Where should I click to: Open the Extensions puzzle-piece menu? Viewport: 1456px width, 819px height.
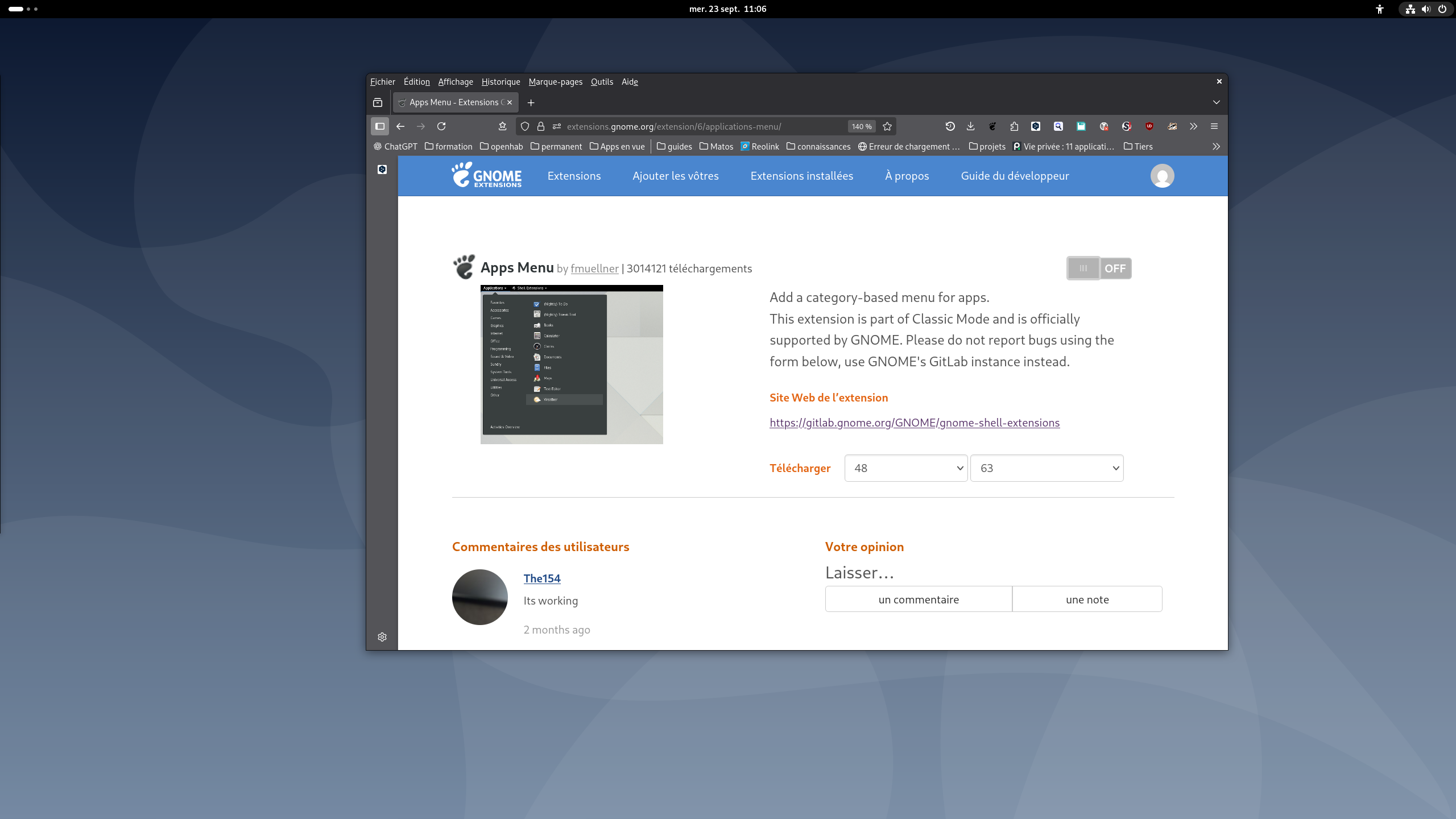click(1014, 126)
